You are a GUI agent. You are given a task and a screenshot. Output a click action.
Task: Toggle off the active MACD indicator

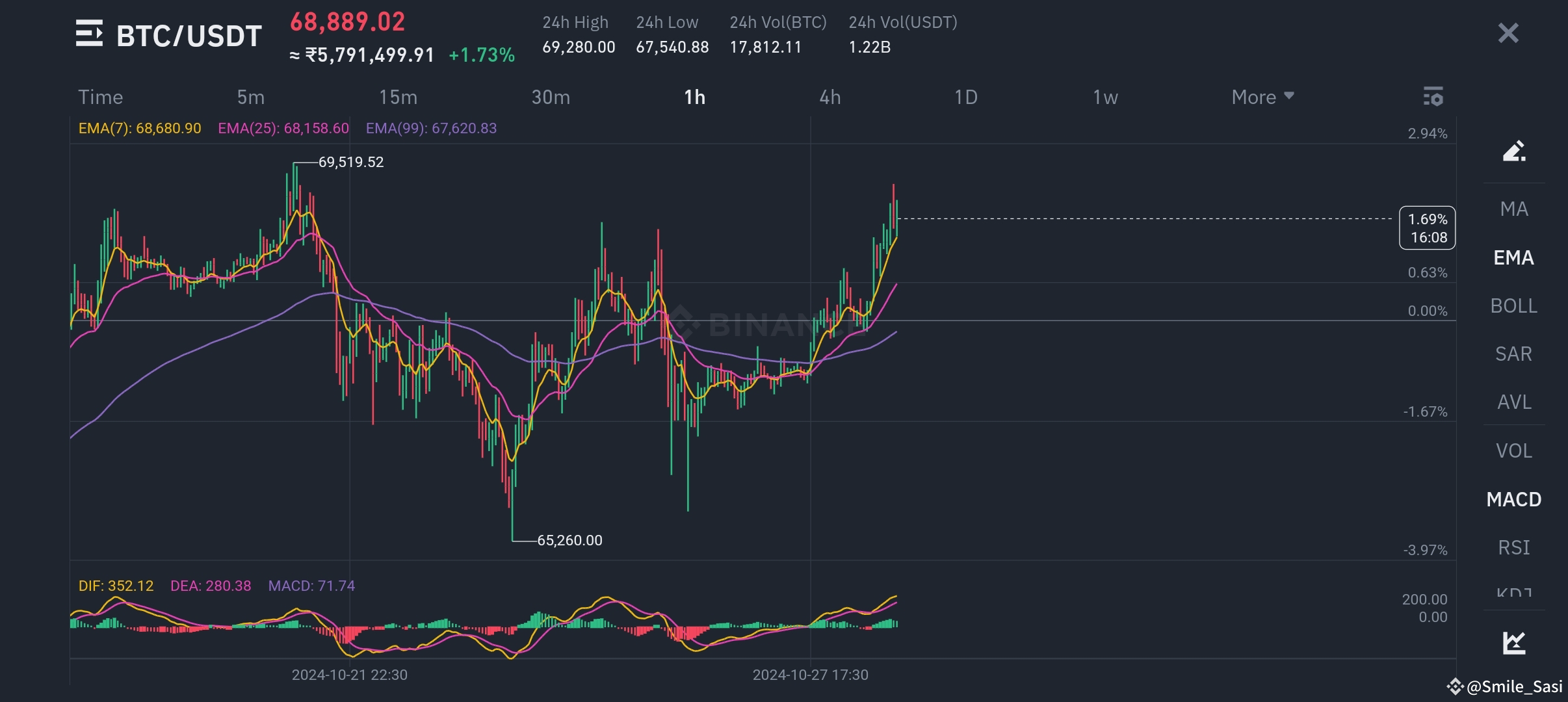coord(1513,499)
